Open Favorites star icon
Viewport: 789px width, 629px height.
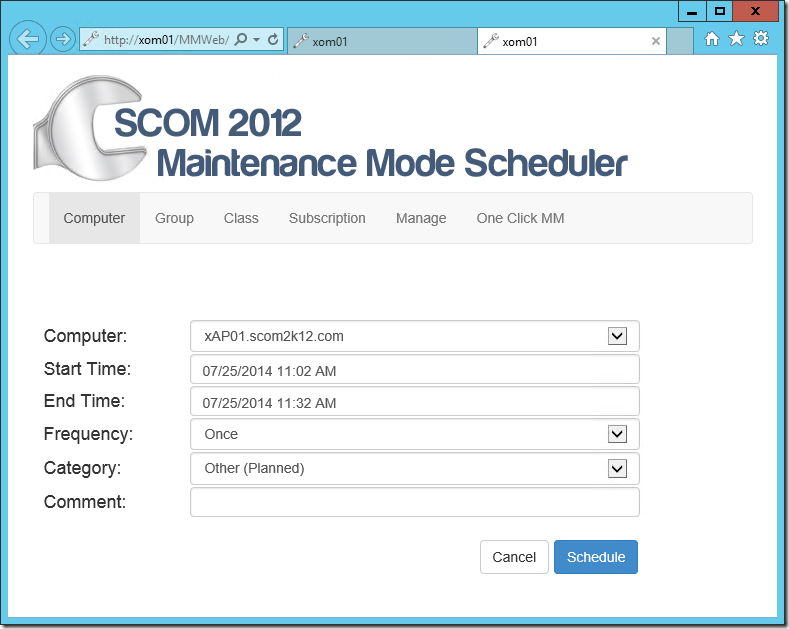tap(736, 38)
